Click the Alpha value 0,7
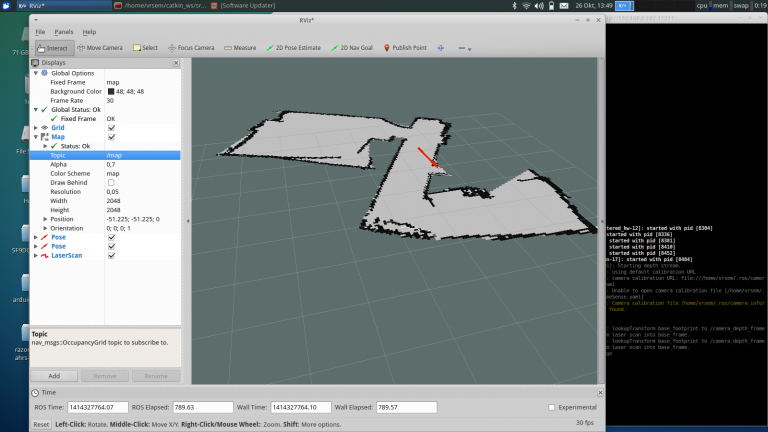This screenshot has width=768, height=432. pos(111,165)
